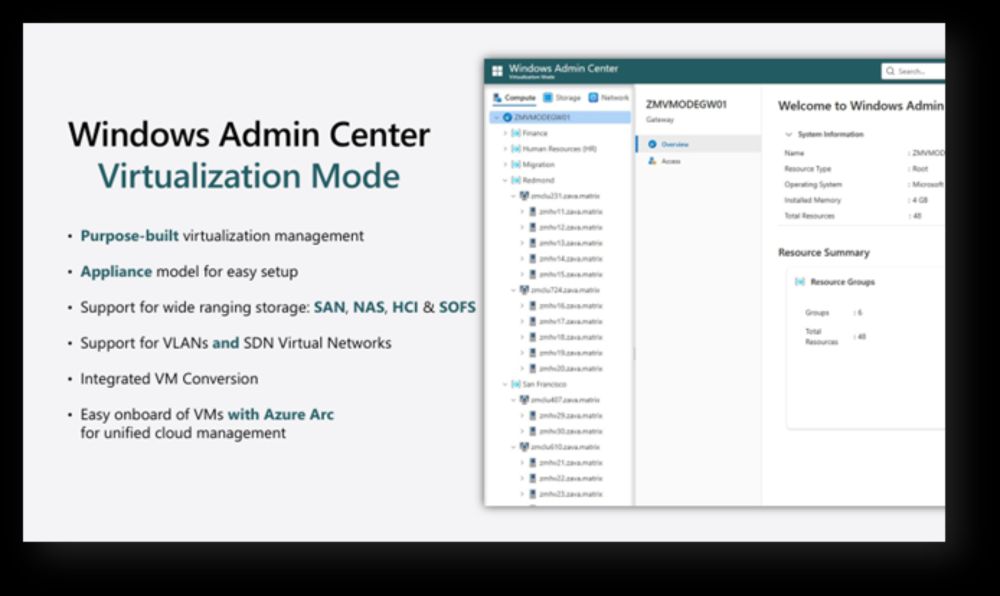Click the zmhv21.zava.matrix server icon
The width and height of the screenshot is (1000, 596).
coord(533,463)
